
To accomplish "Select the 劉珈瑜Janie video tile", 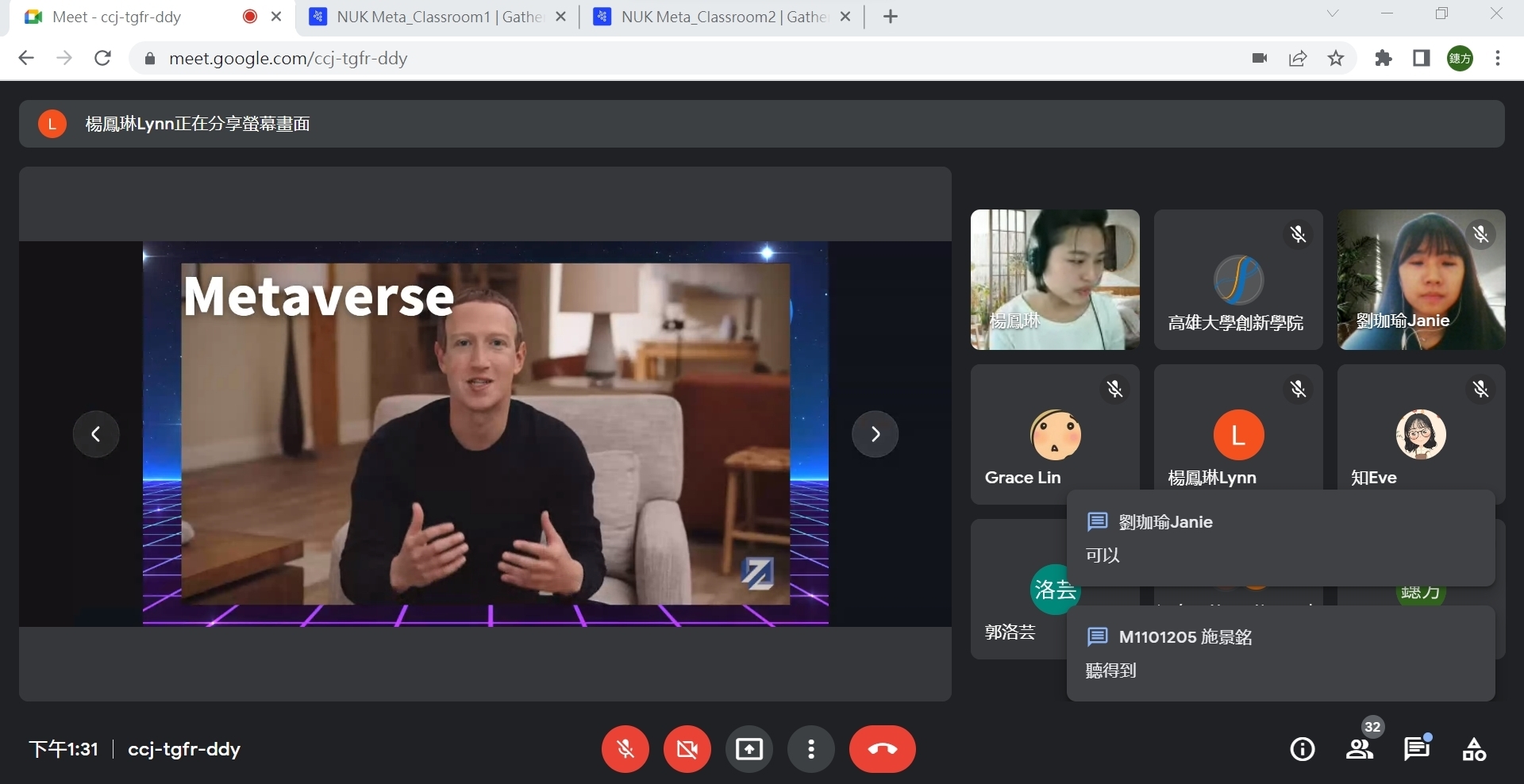I will pyautogui.click(x=1422, y=279).
